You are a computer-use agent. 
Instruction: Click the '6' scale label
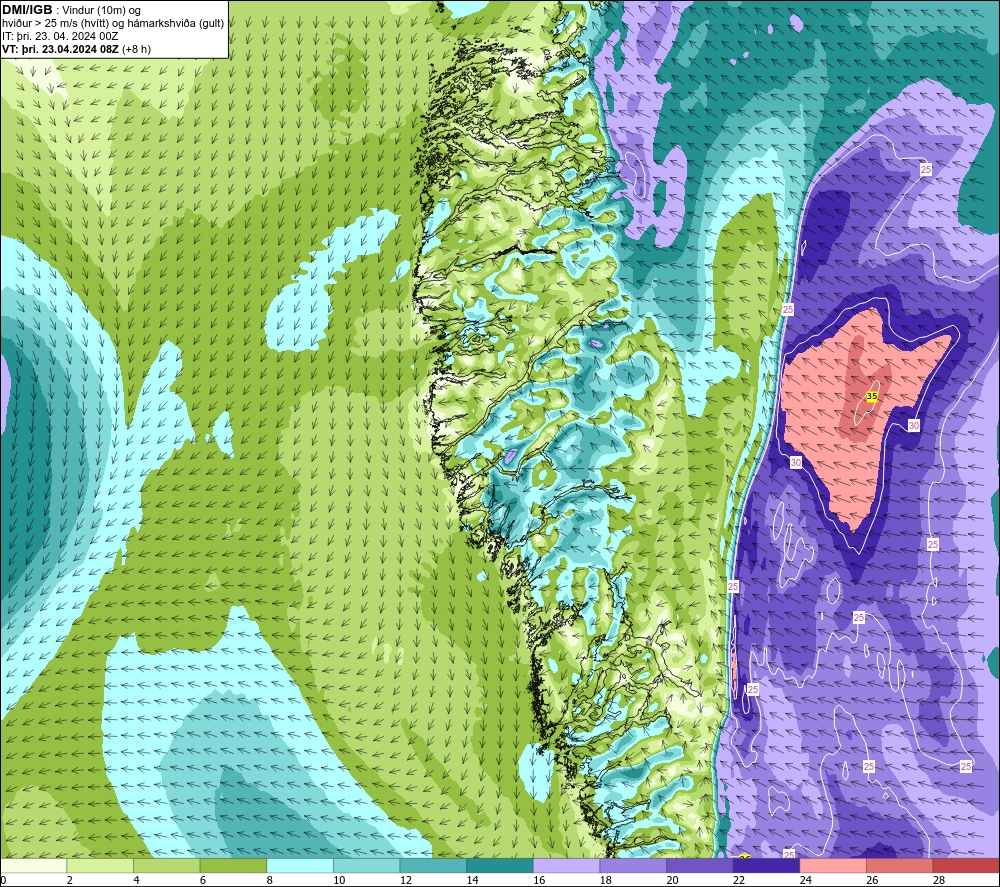pos(203,880)
